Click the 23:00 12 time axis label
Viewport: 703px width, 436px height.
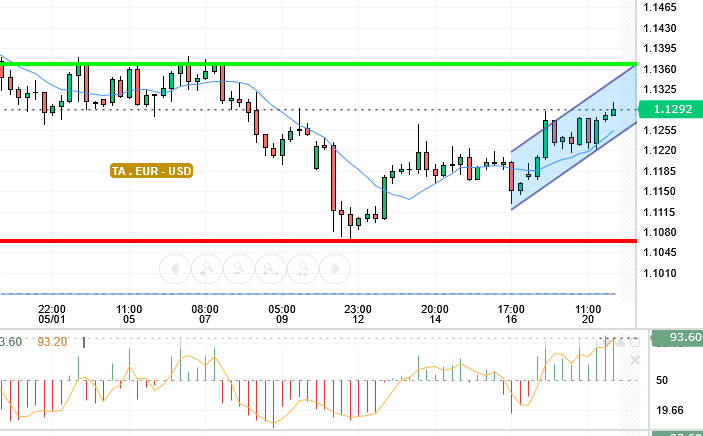[x=358, y=314]
